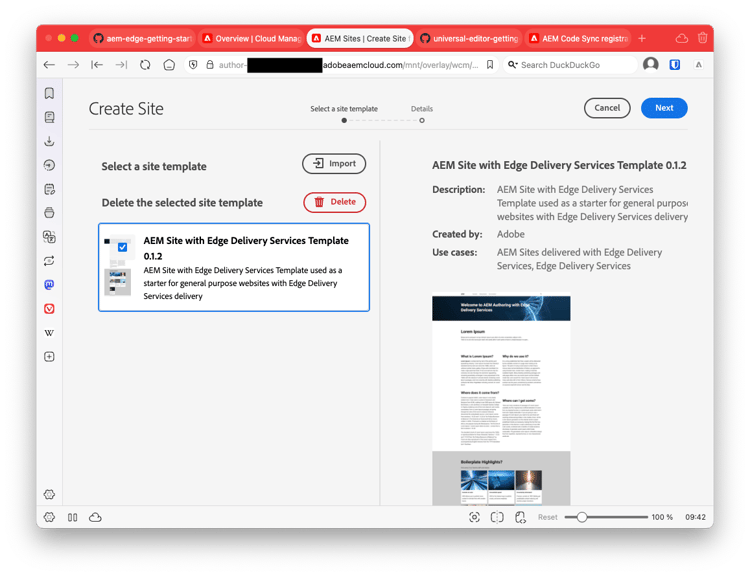Click the template preview image

point(501,399)
